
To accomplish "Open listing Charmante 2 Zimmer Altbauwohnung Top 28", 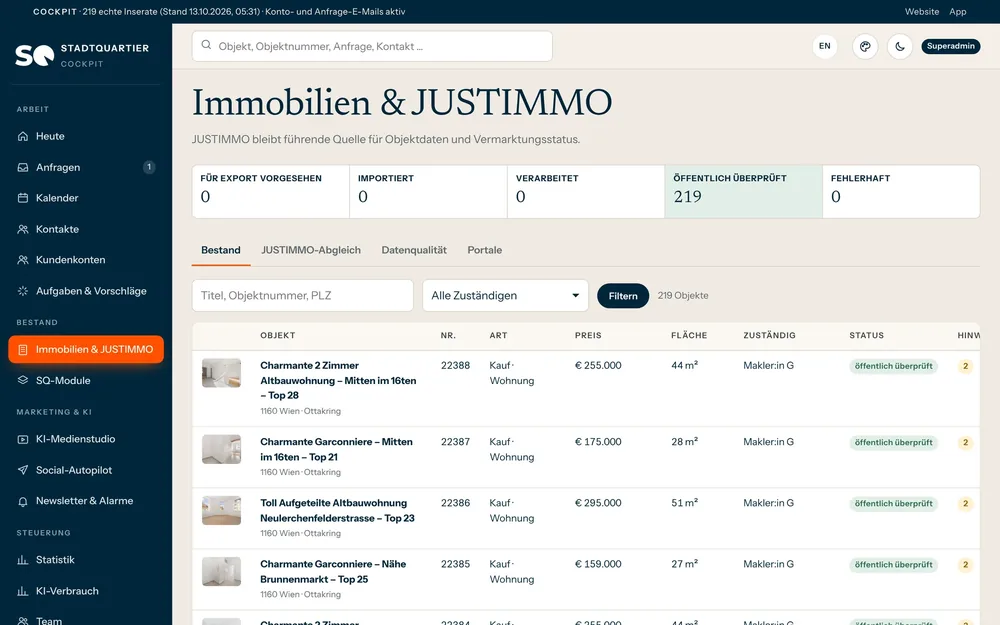I will pos(338,380).
